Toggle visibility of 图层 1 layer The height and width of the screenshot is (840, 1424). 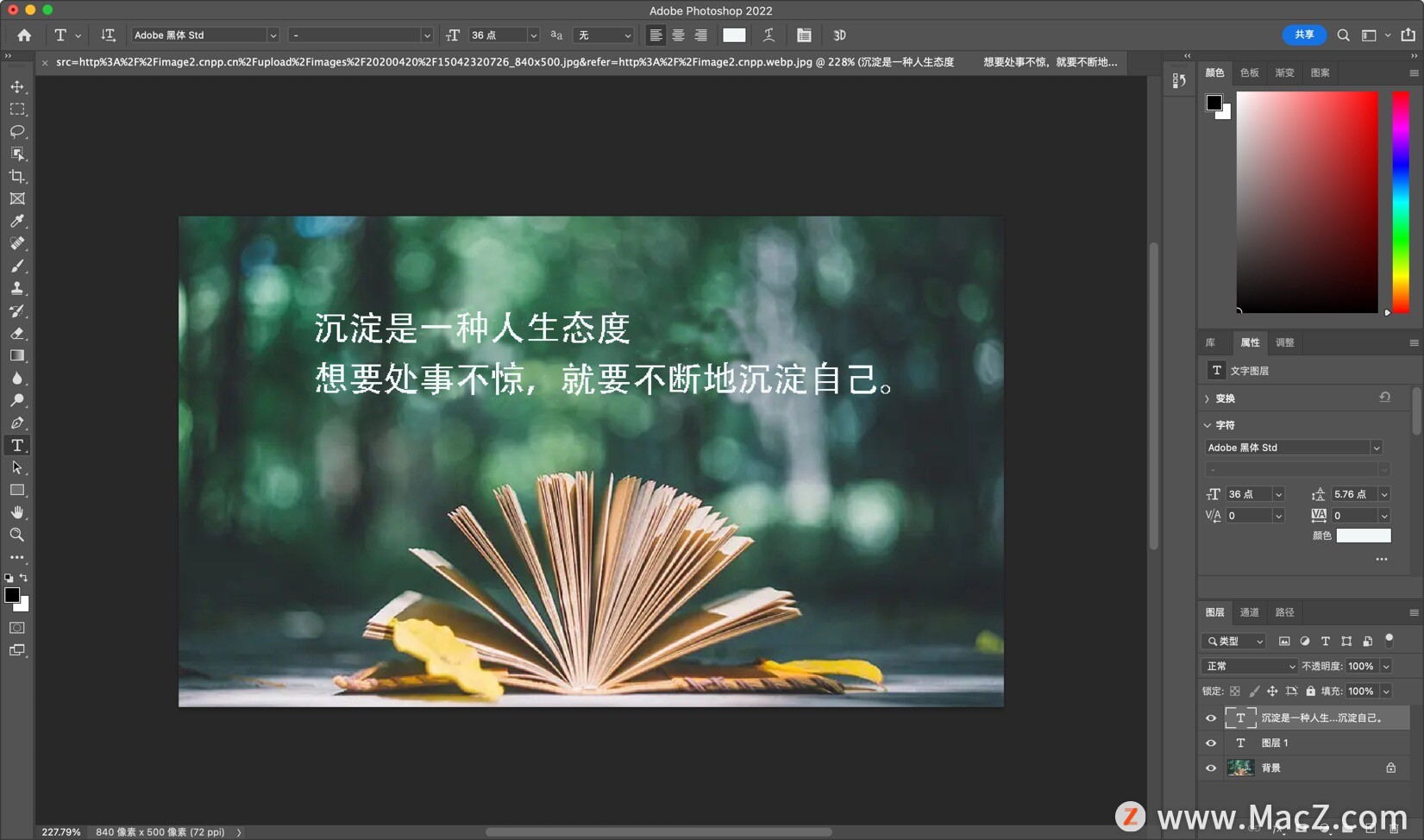pyautogui.click(x=1211, y=743)
